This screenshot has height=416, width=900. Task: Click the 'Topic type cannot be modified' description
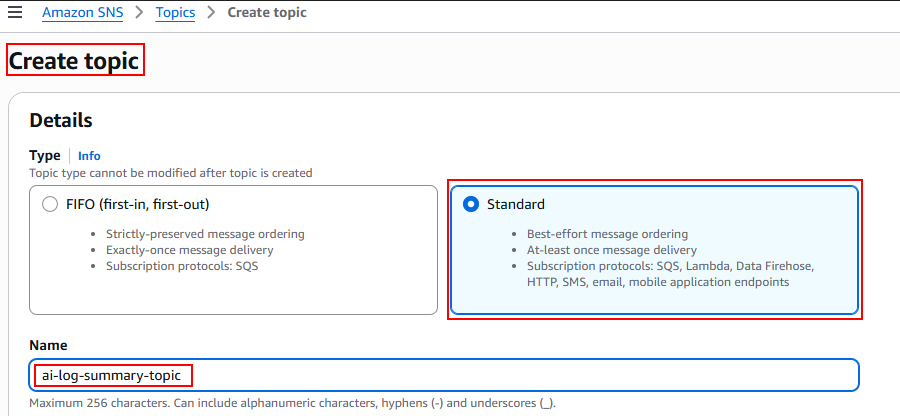(x=171, y=173)
